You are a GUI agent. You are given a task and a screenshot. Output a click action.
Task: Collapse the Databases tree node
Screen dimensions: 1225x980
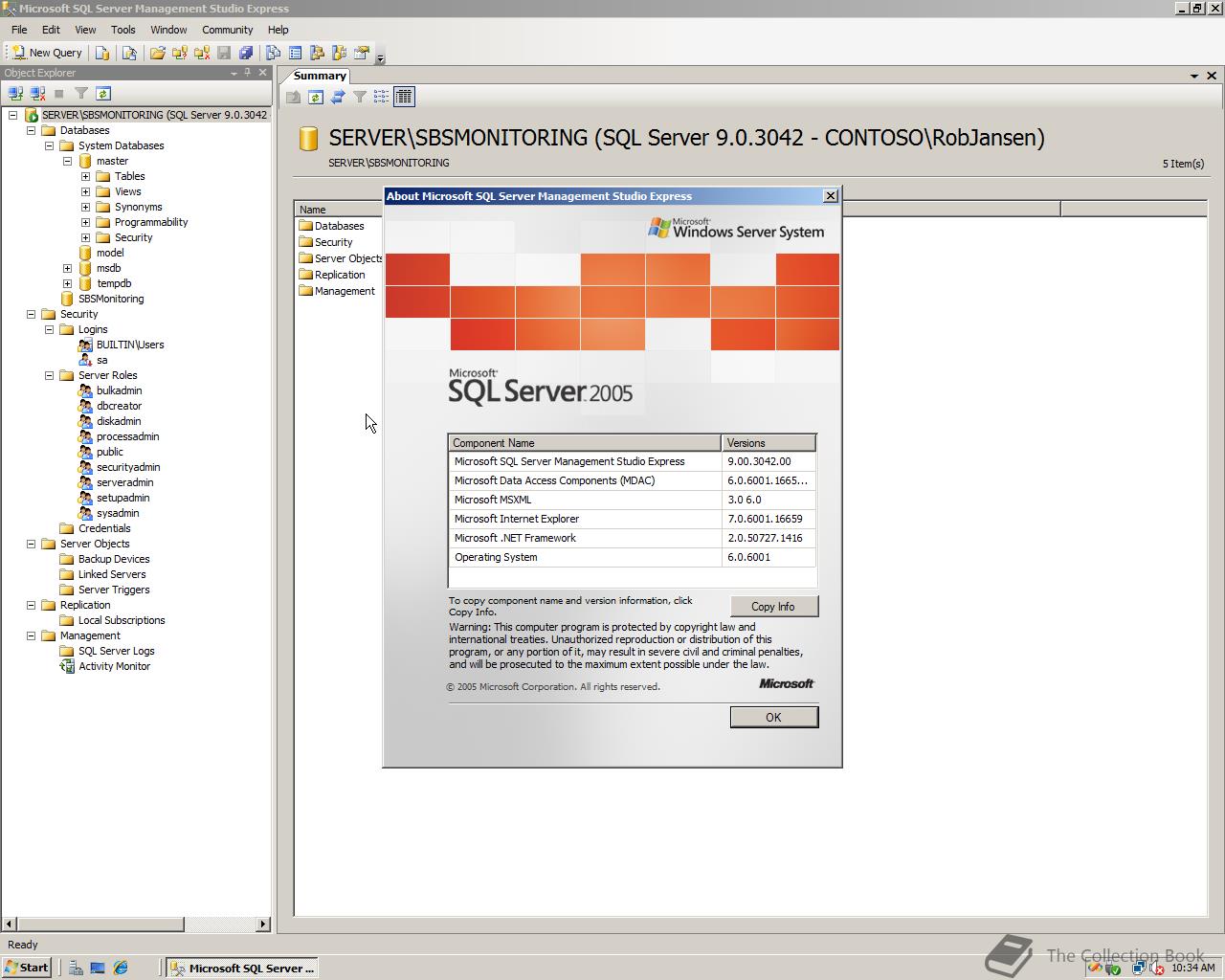click(32, 130)
